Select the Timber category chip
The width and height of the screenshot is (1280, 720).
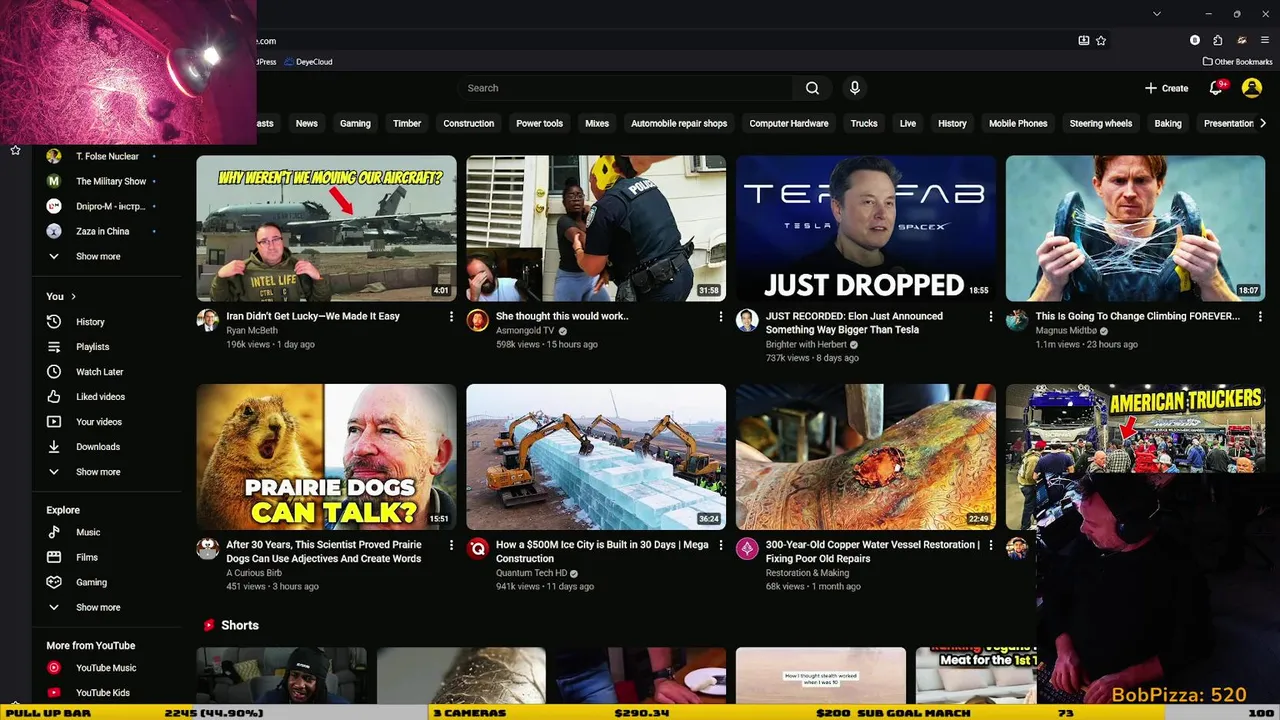coord(407,124)
